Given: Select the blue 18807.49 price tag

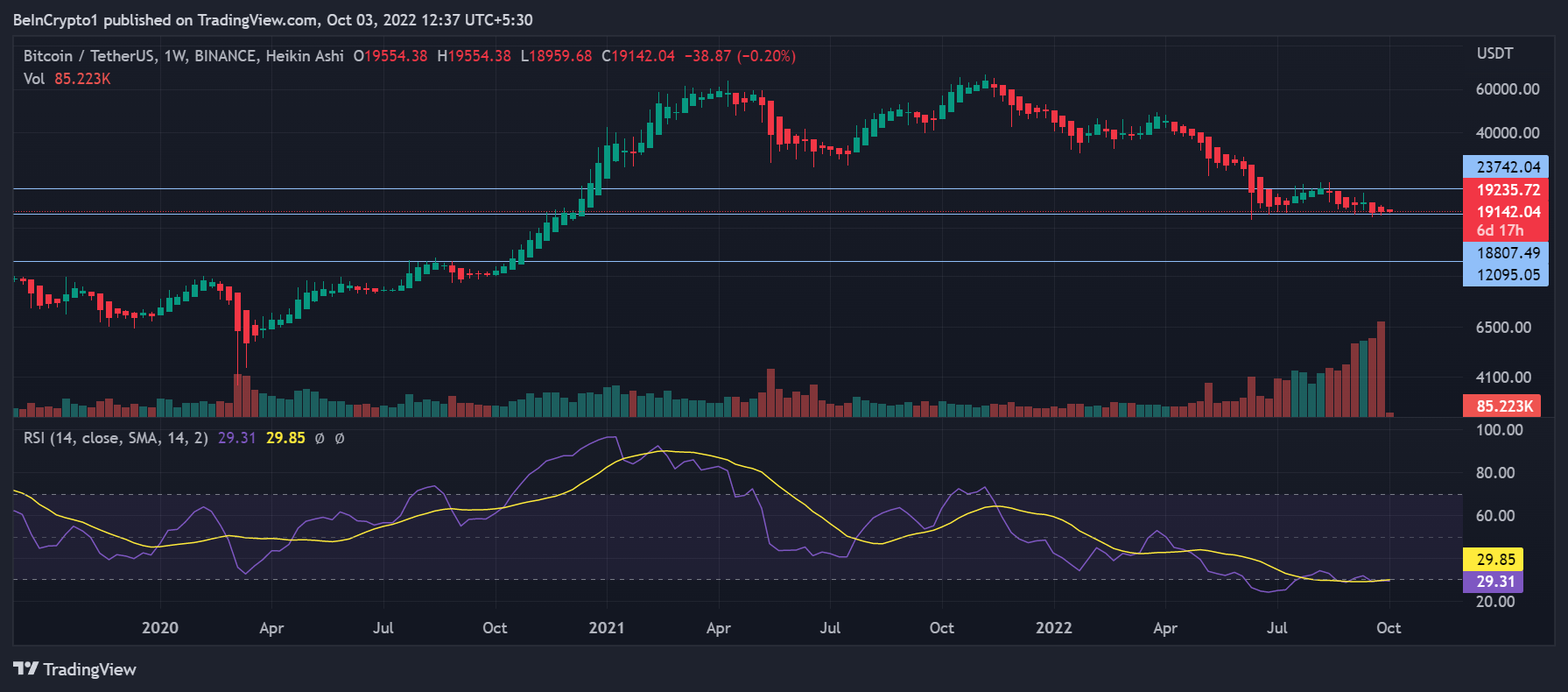Looking at the screenshot, I should tap(1506, 253).
